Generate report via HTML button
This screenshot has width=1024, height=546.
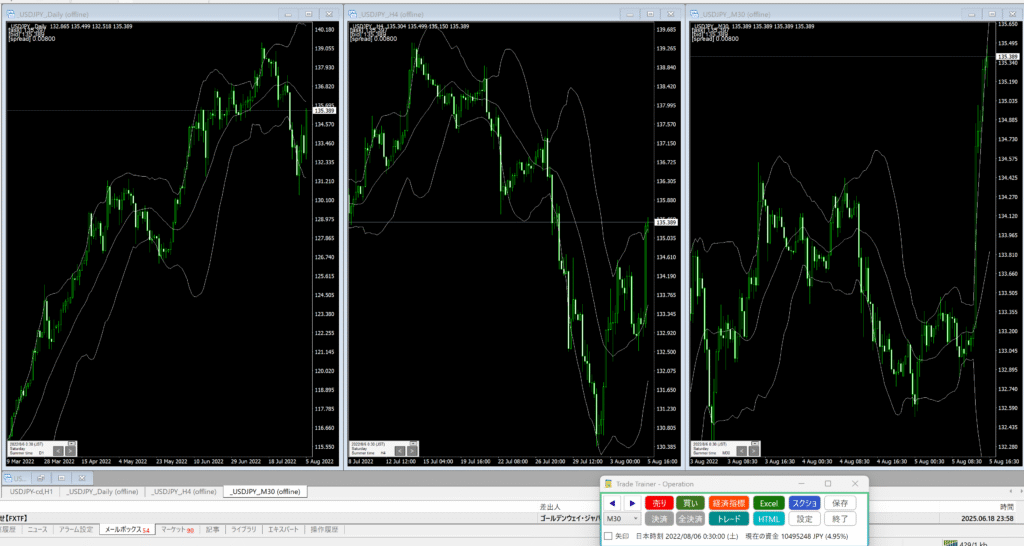(x=769, y=519)
